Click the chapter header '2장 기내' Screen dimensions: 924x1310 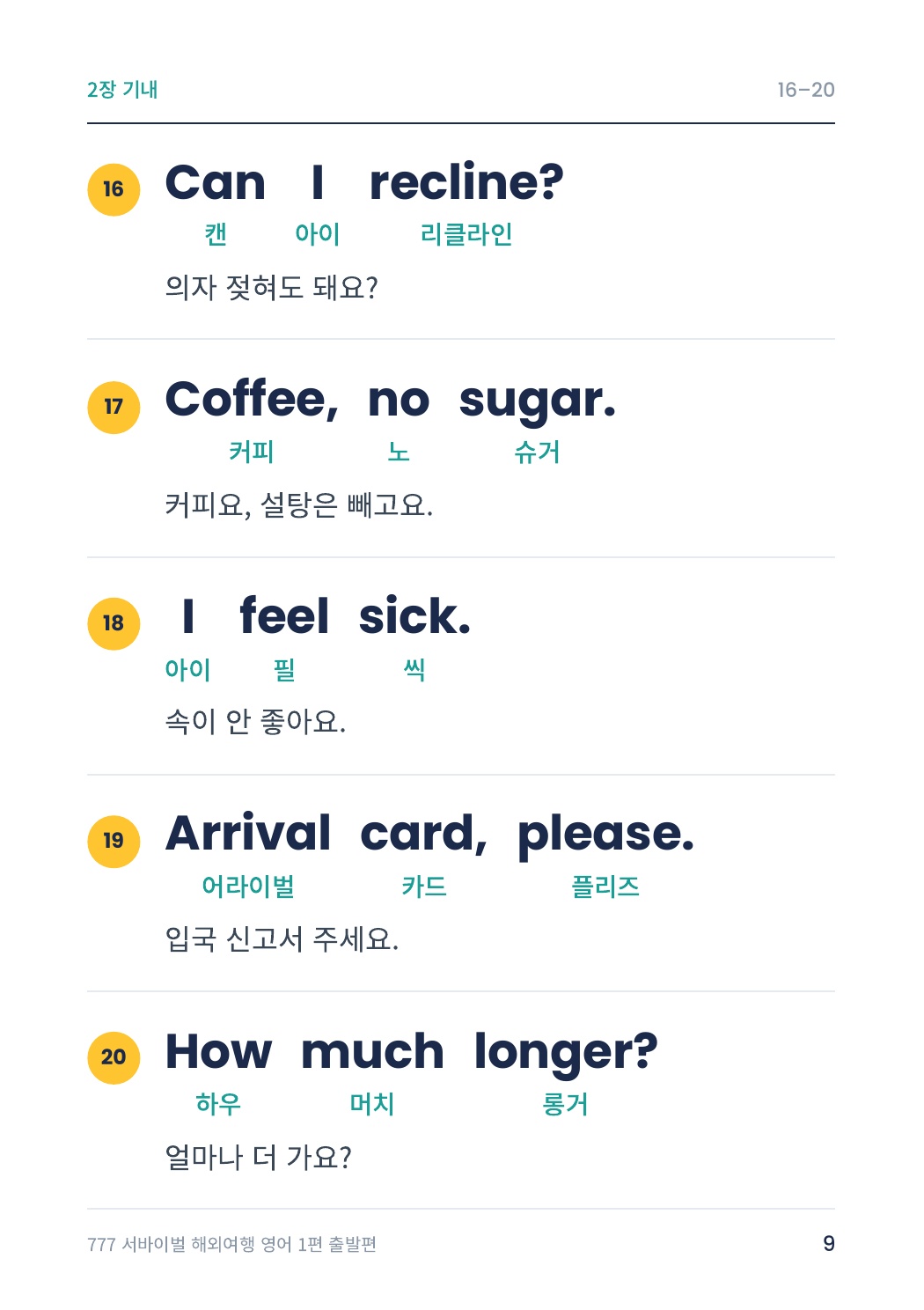pos(122,90)
